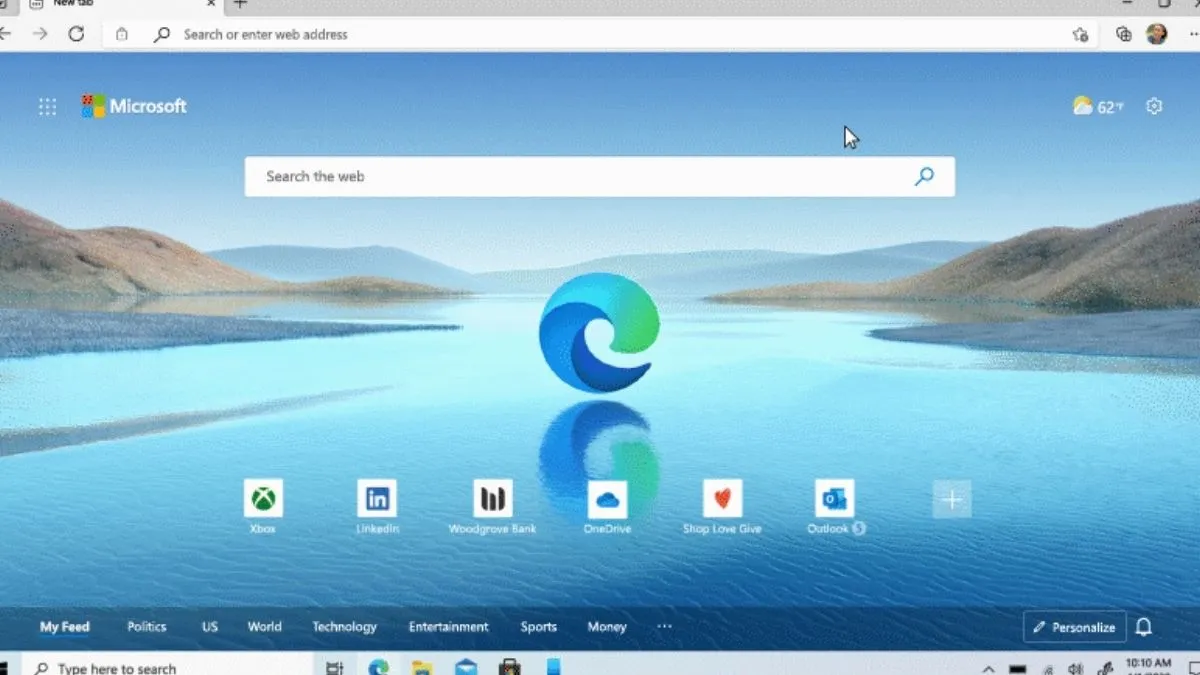Open the Woodgrove Bank quick link

tap(492, 499)
